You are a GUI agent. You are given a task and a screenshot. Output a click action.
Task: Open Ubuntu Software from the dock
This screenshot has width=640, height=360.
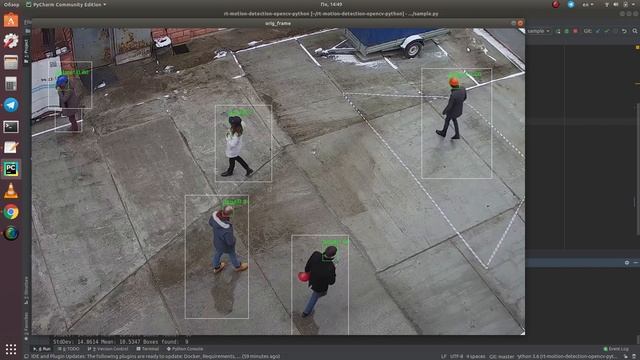pos(11,20)
